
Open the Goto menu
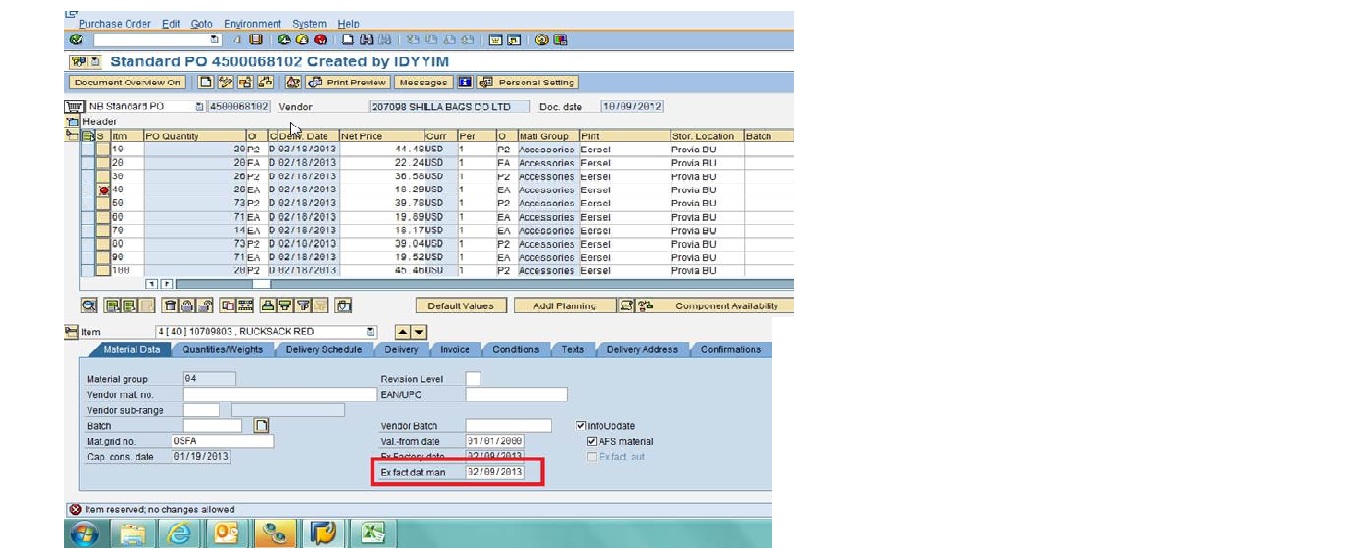204,24
